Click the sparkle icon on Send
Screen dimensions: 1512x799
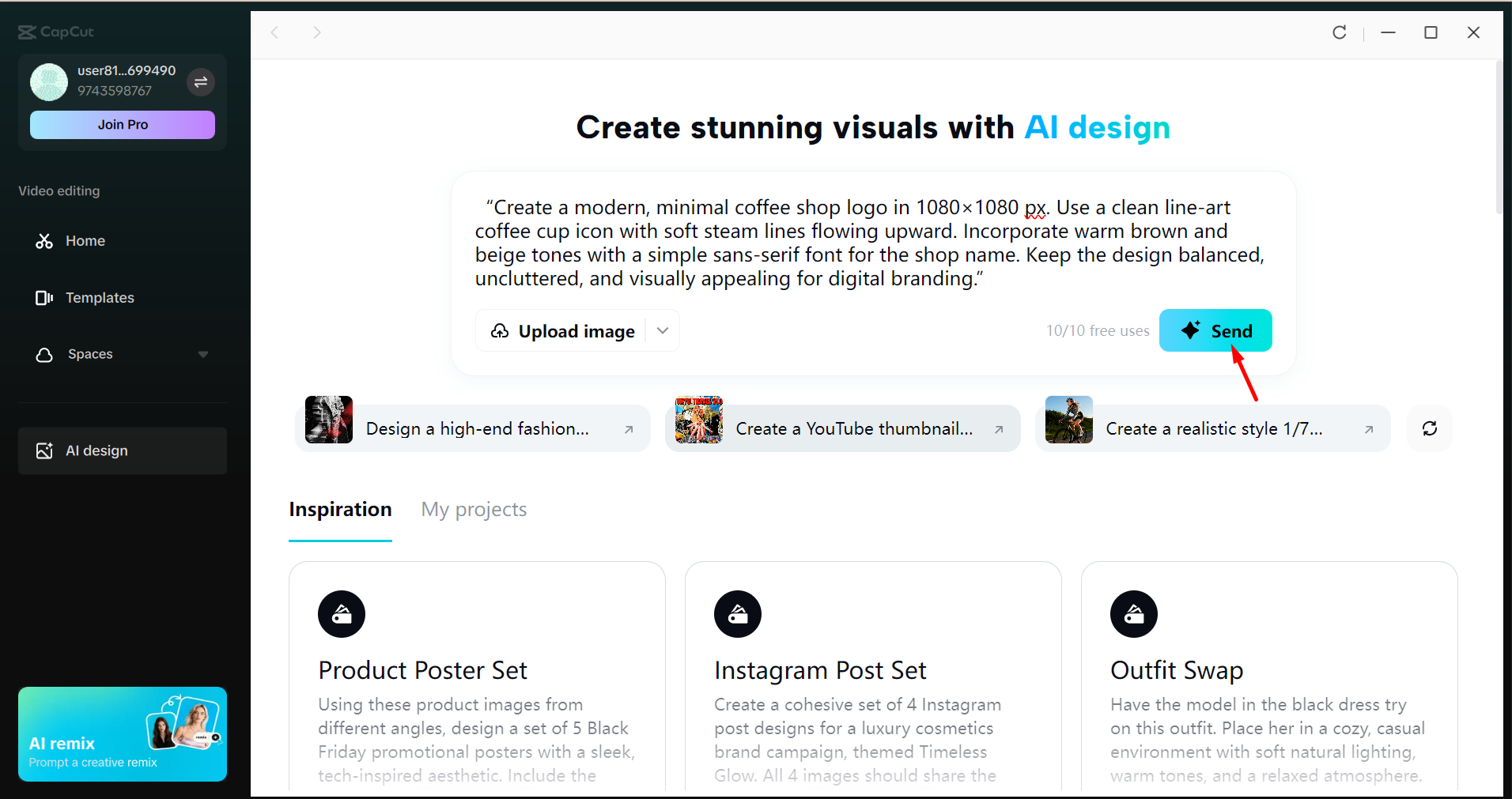point(1191,330)
